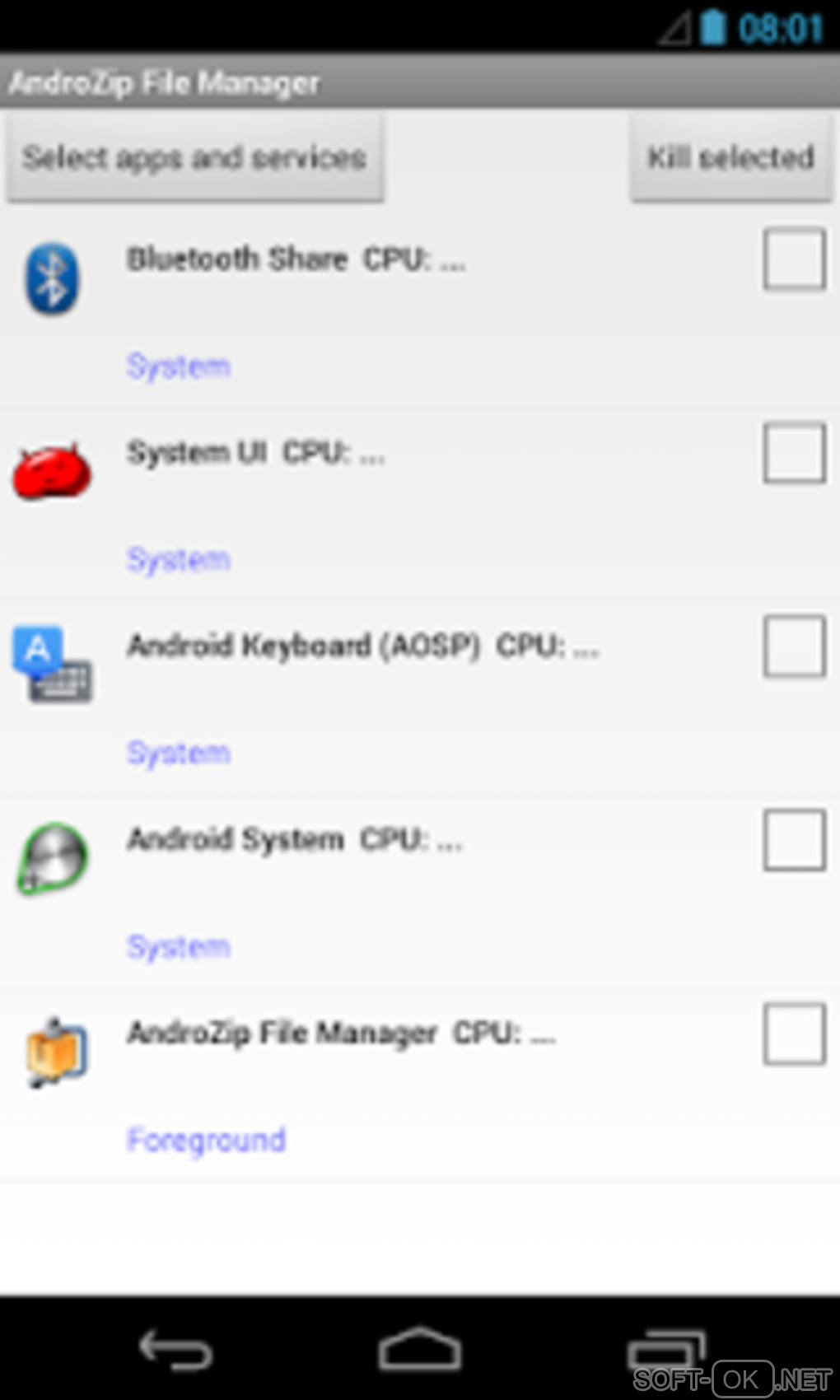The image size is (840, 1400).
Task: Check the AndroZip File Manager checkbox
Action: 794,1034
